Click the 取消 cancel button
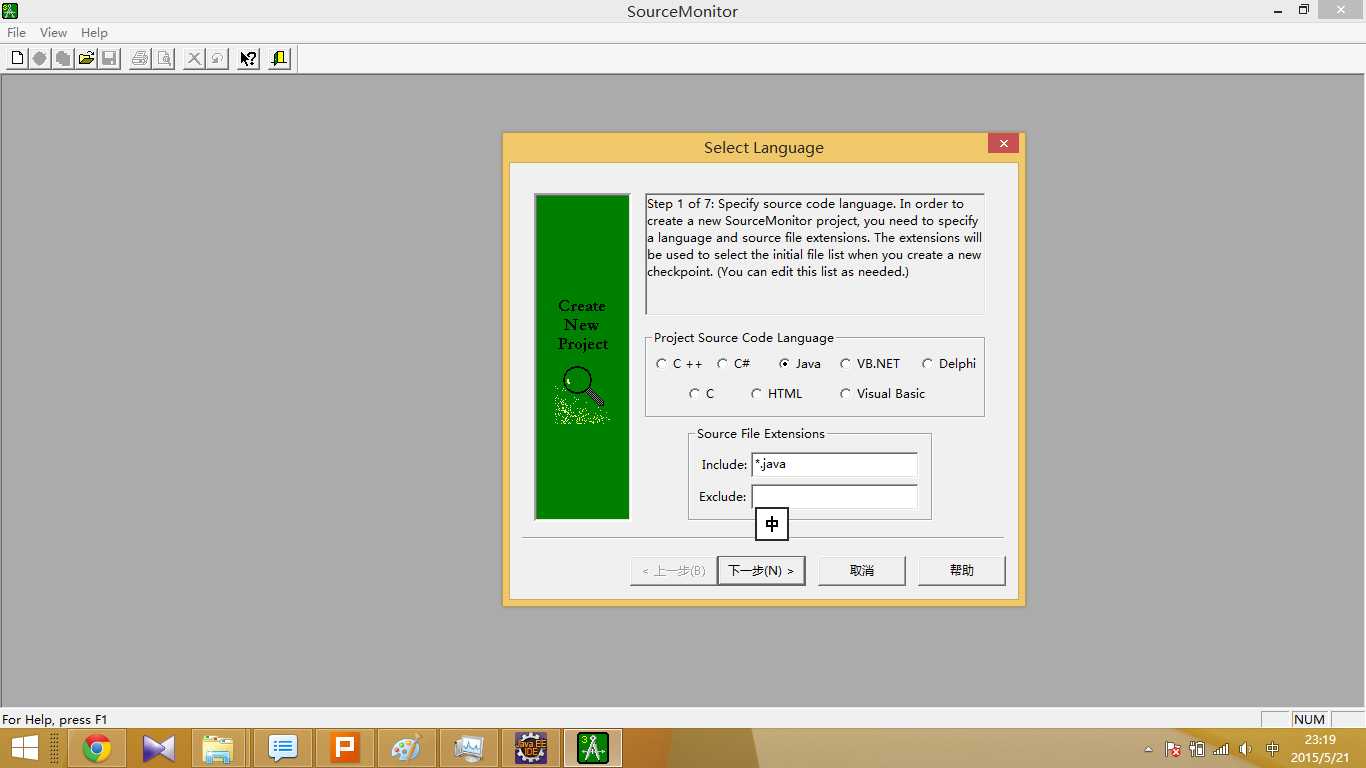 pyautogui.click(x=862, y=571)
